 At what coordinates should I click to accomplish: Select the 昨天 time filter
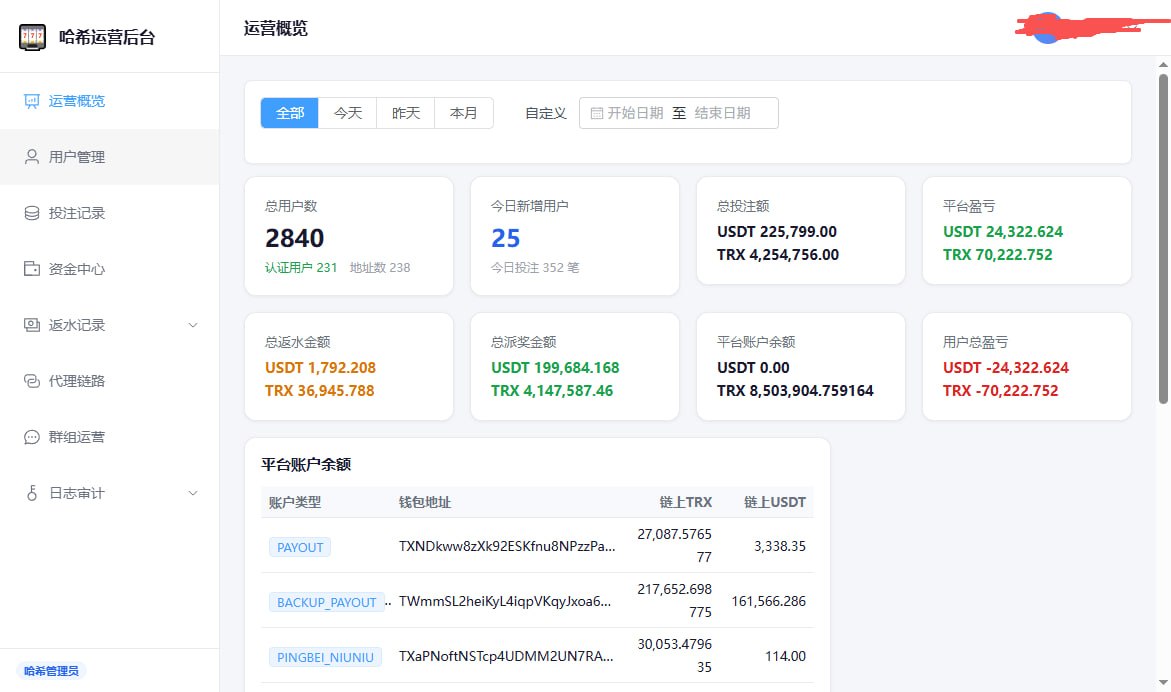pyautogui.click(x=406, y=113)
